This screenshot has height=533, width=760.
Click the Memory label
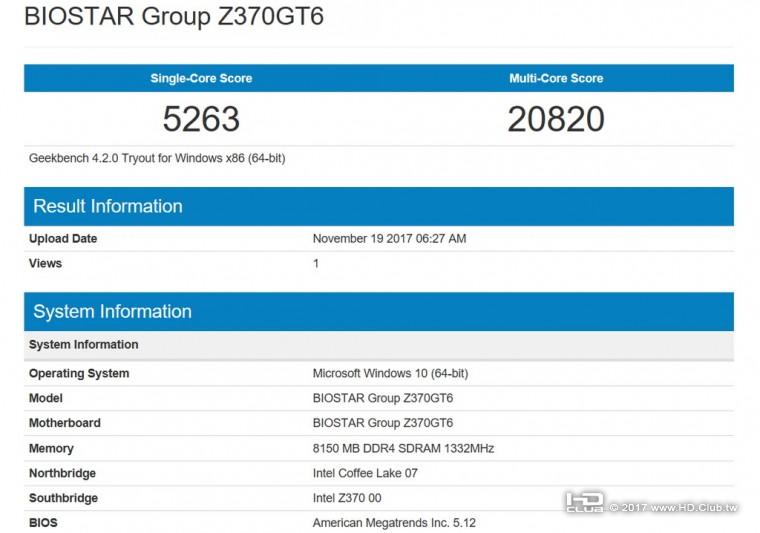pyautogui.click(x=51, y=448)
